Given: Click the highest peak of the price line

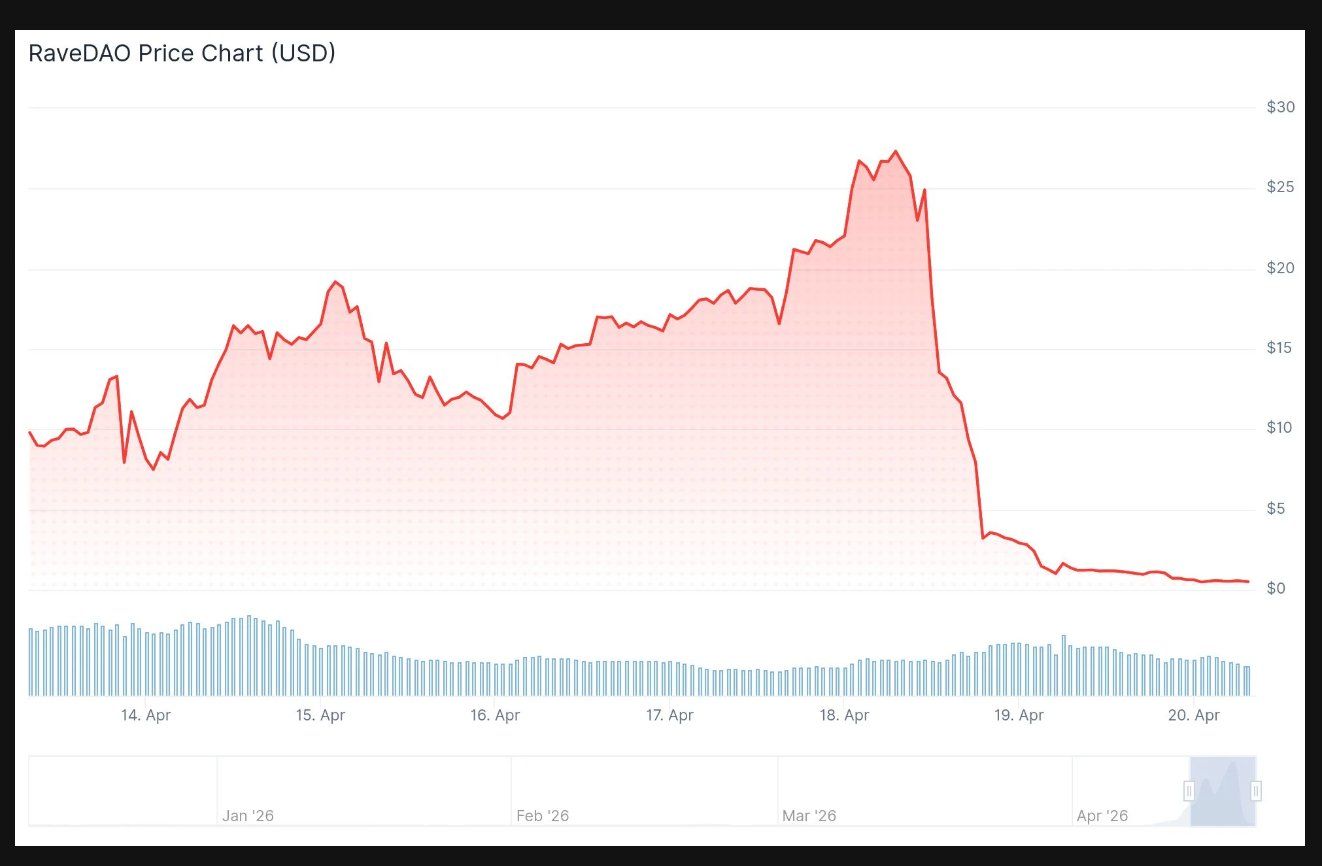Looking at the screenshot, I should point(895,152).
